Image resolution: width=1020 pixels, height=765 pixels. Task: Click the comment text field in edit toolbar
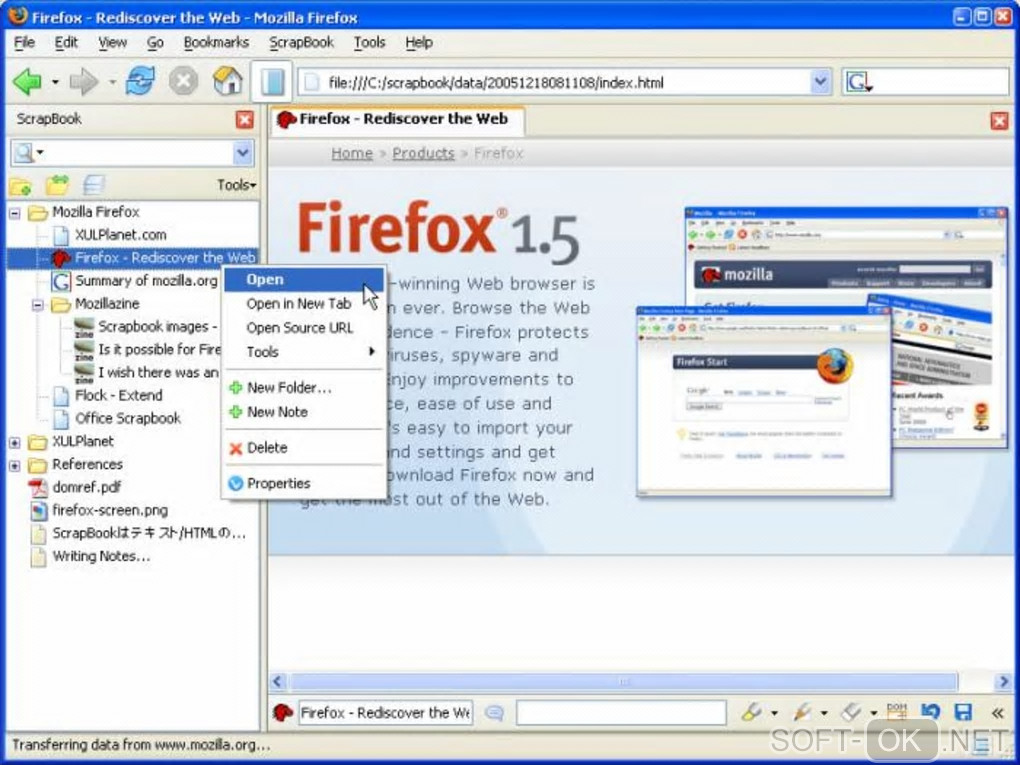[x=621, y=713]
